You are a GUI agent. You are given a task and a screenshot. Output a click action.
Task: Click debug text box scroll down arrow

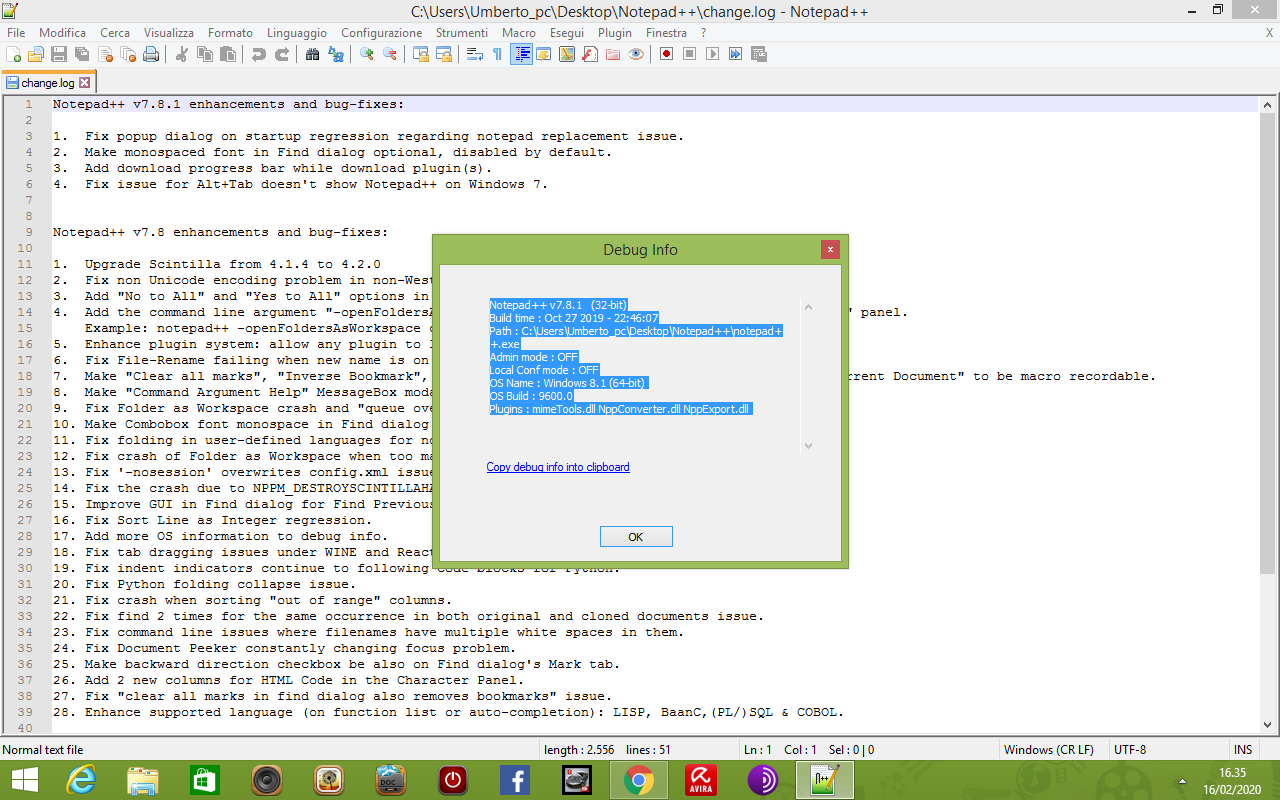pos(809,446)
